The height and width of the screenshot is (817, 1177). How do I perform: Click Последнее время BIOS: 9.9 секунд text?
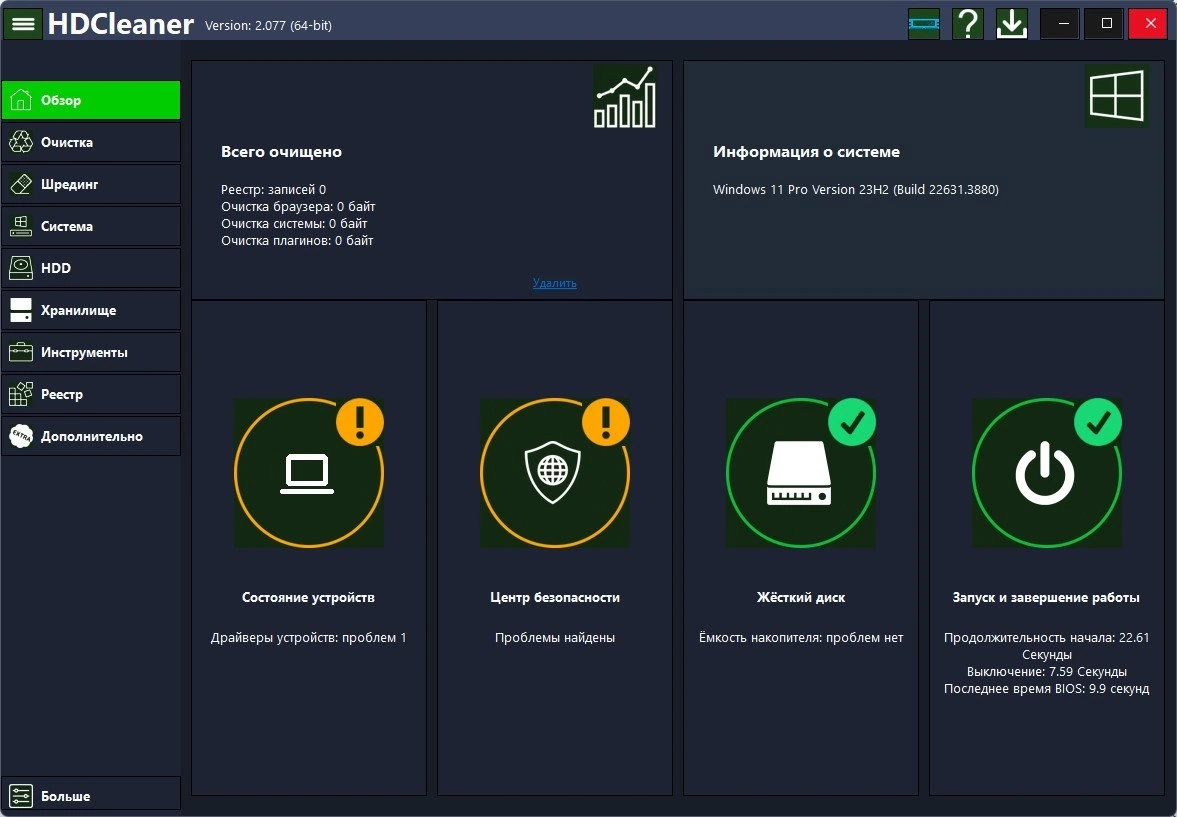[1046, 689]
